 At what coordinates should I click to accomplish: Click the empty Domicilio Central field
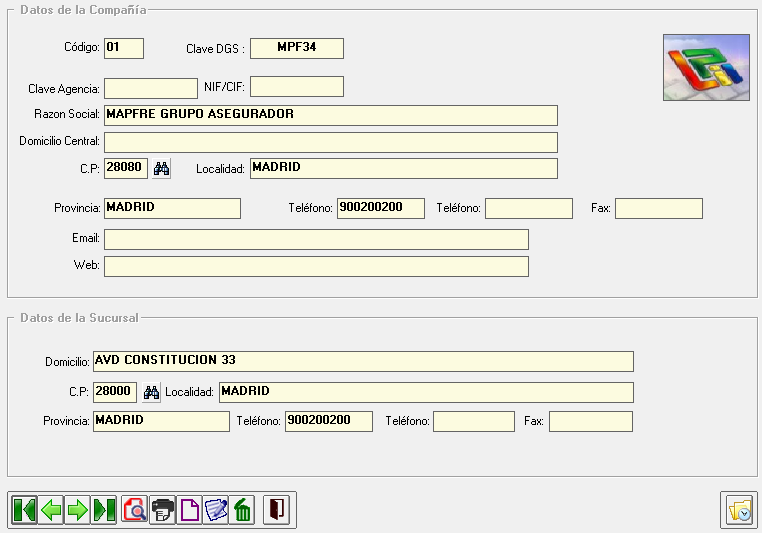click(330, 142)
